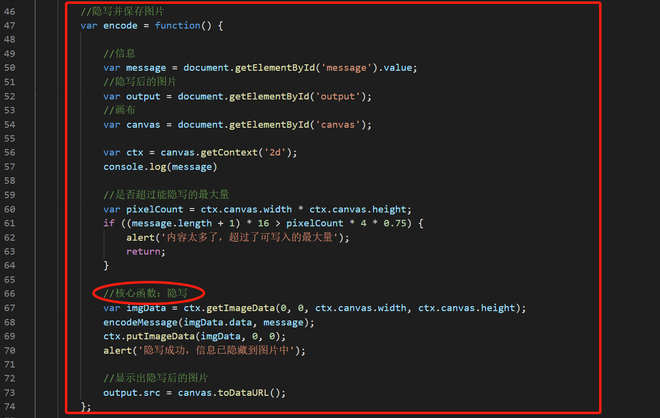Click the 'output' variable on line 52
Viewport: 660px width, 418px height.
tap(143, 96)
